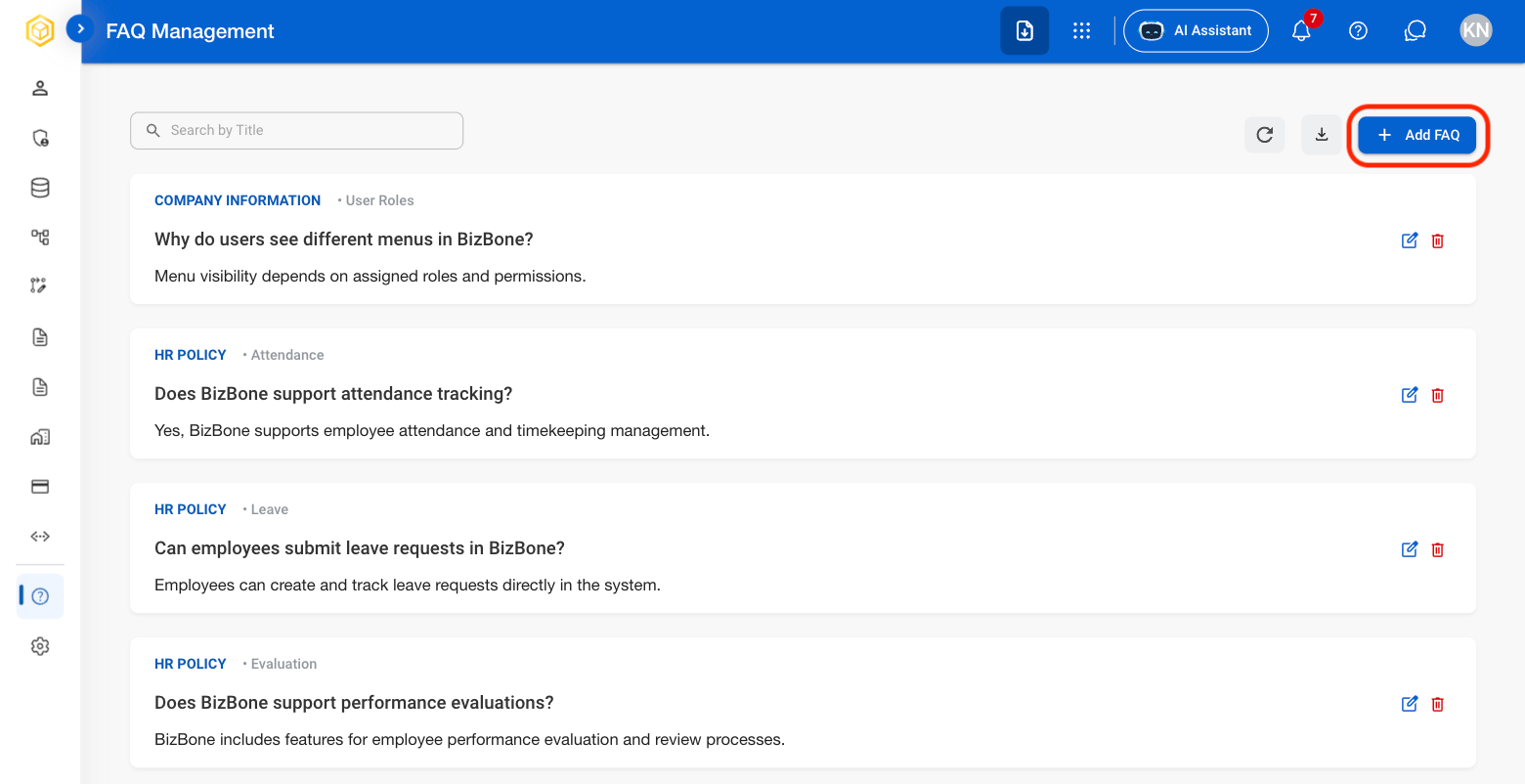Delete the leave requests FAQ

[1438, 549]
